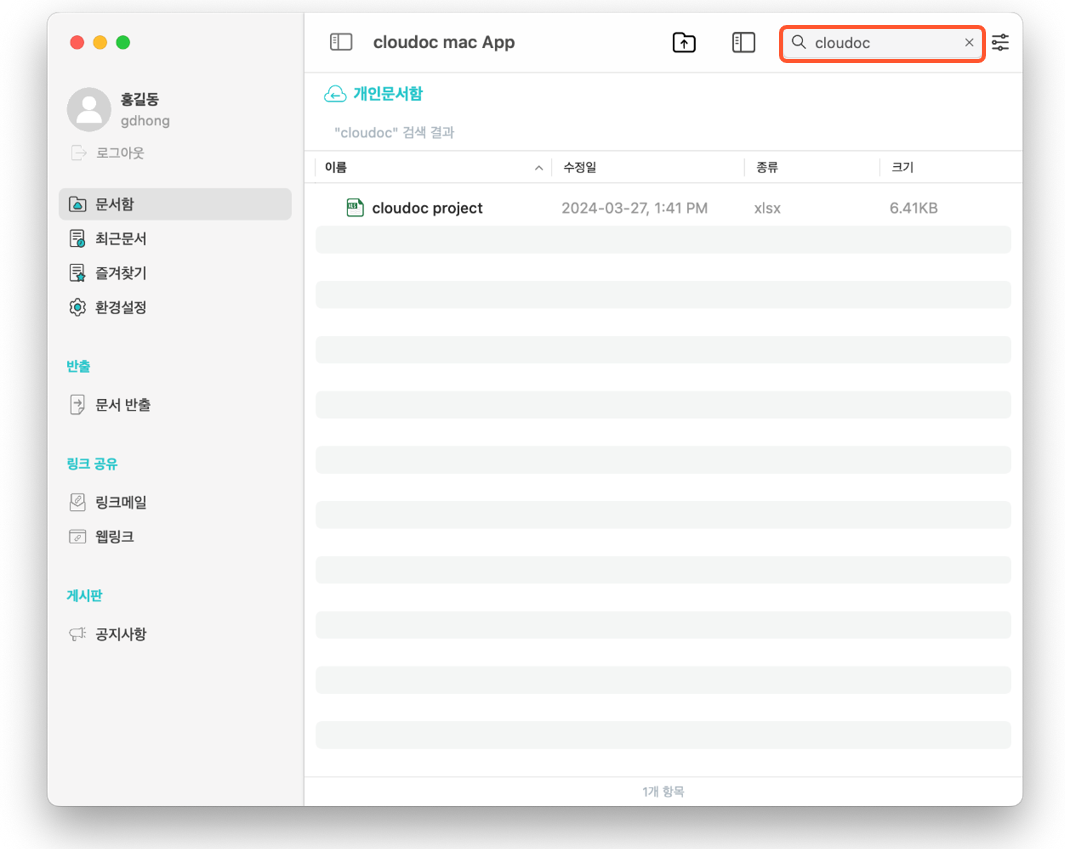Click the xlsx type cell
This screenshot has height=849, width=1065.
tap(767, 208)
